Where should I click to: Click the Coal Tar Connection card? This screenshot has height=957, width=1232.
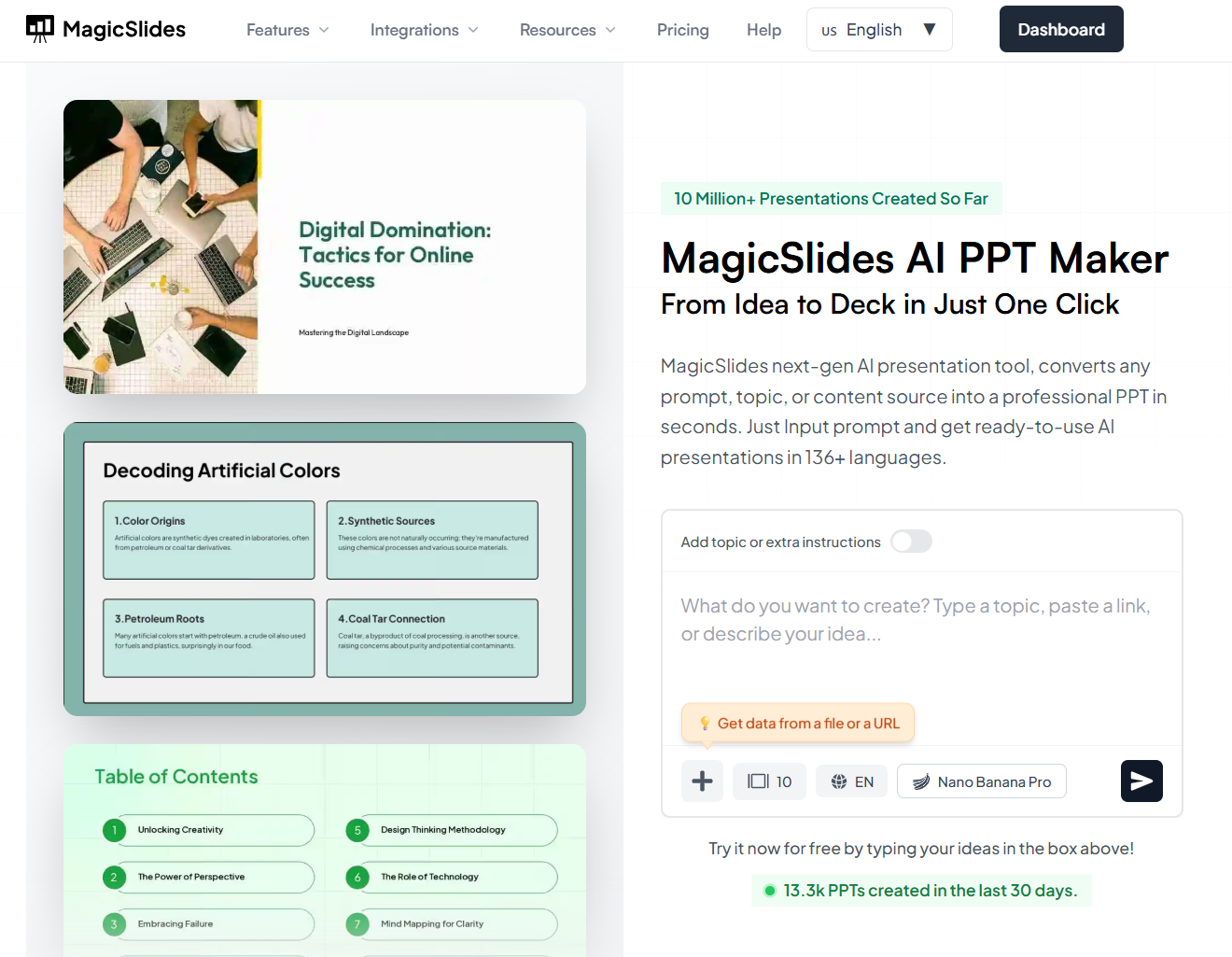click(x=432, y=638)
